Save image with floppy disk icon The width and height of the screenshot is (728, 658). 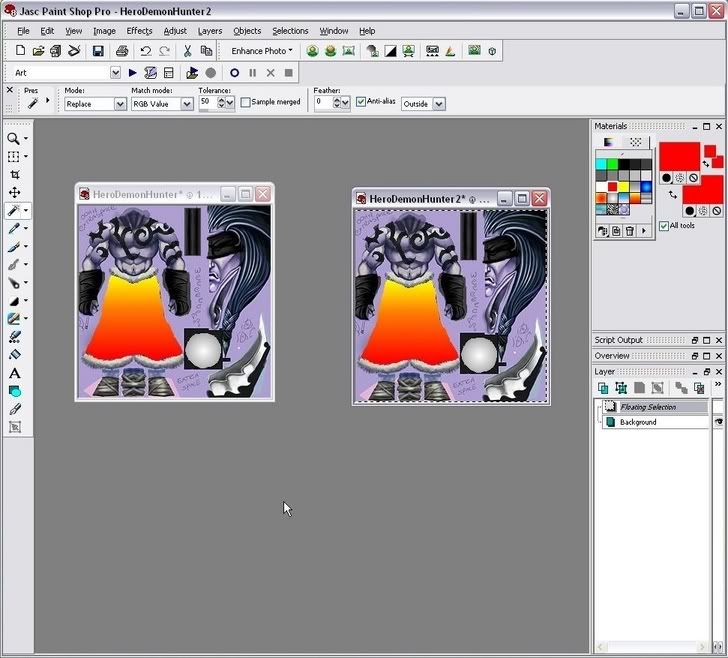pos(98,51)
